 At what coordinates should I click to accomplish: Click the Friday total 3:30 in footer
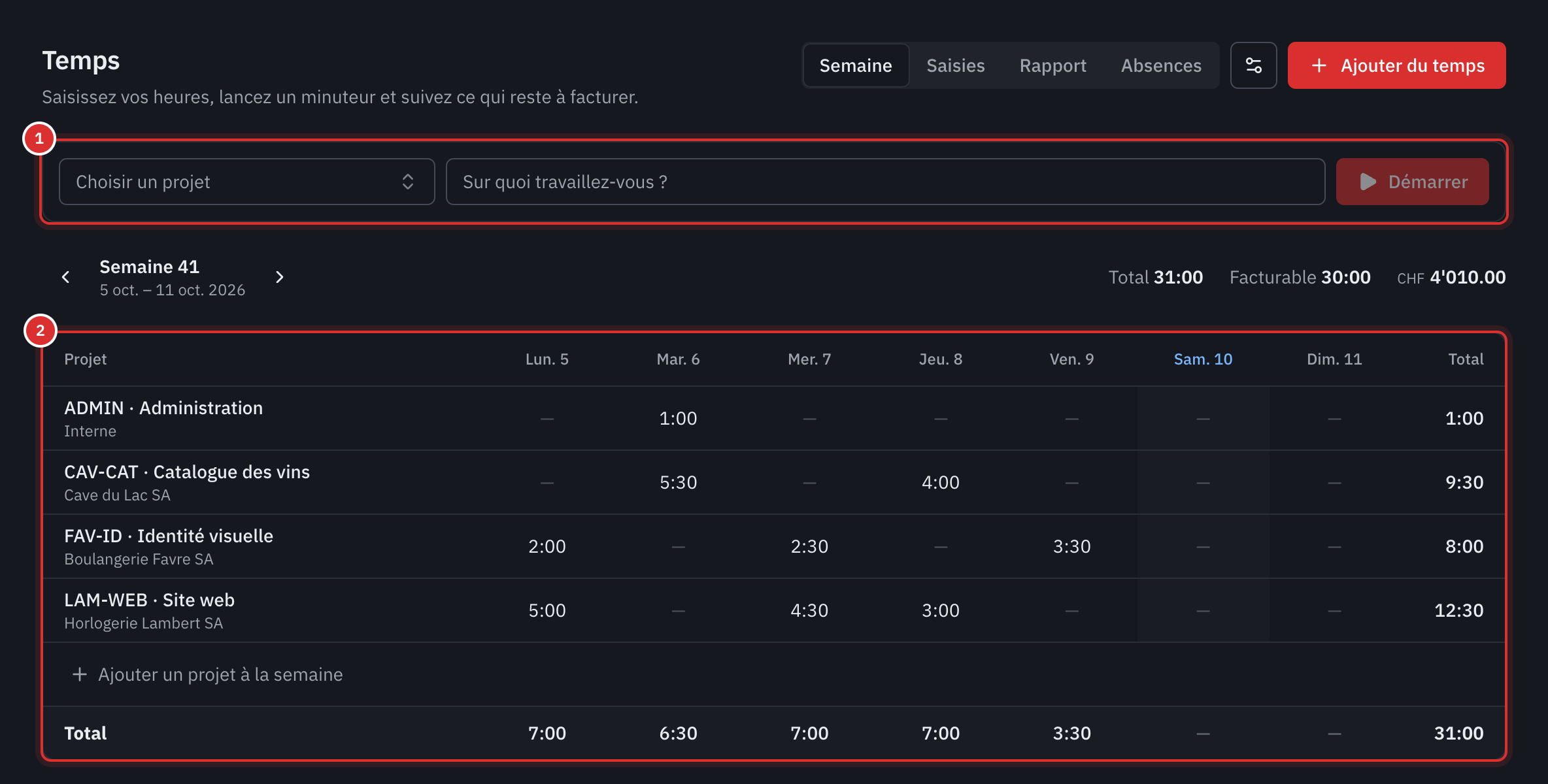point(1071,733)
